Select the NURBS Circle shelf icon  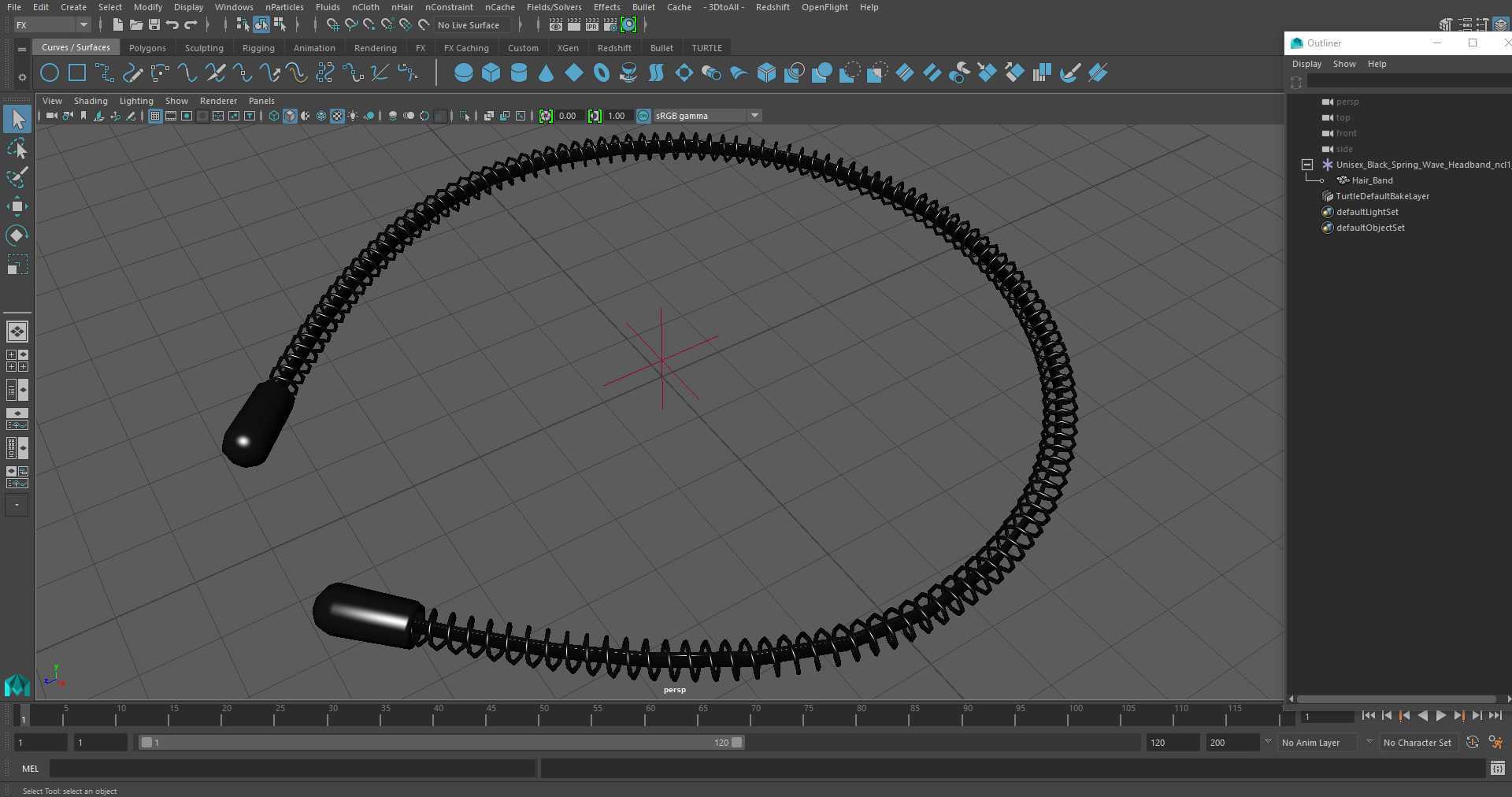tap(50, 73)
